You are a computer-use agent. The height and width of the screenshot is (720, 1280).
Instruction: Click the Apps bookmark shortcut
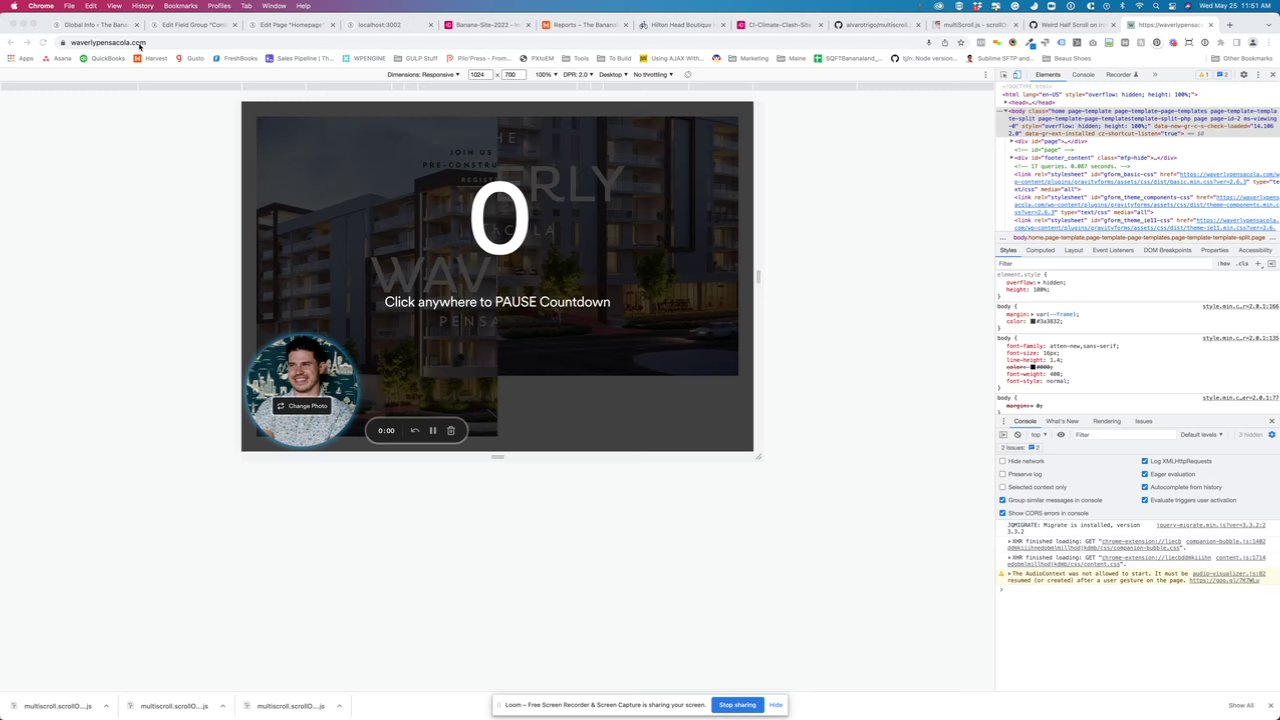point(21,58)
